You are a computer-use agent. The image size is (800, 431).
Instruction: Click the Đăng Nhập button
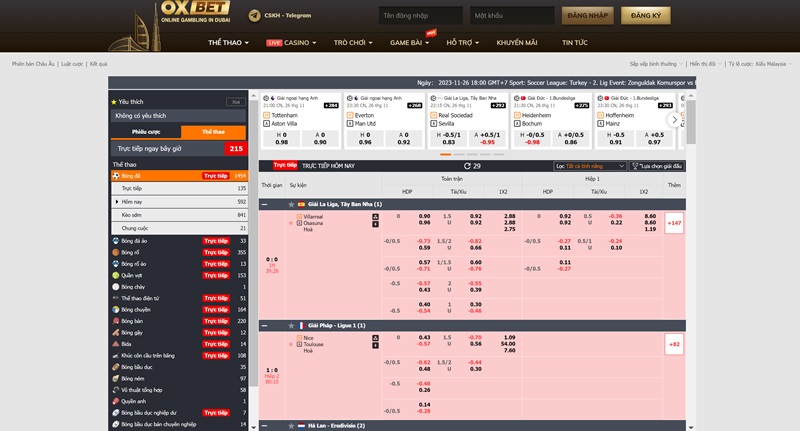(587, 16)
